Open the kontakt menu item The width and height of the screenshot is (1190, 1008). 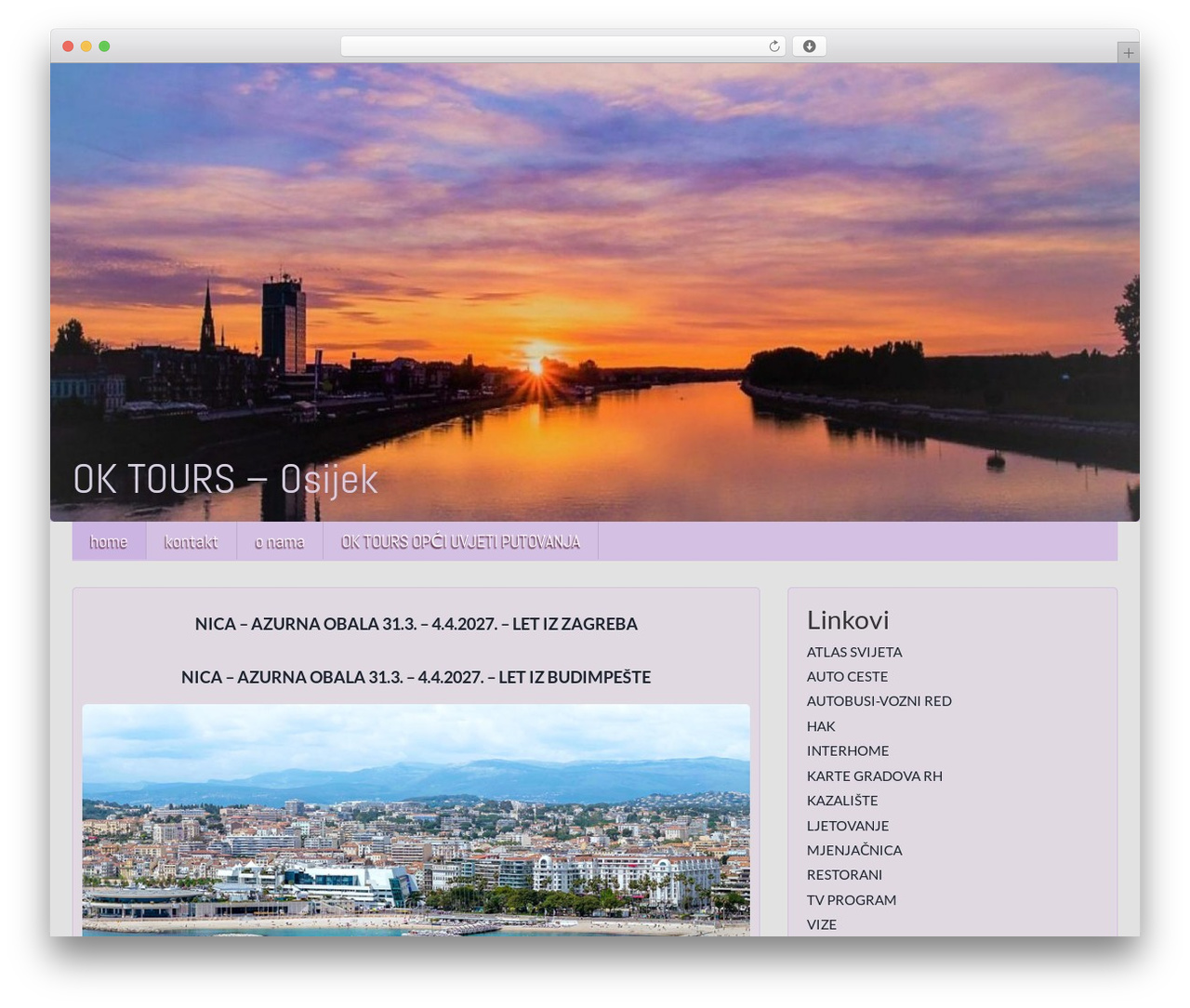tap(191, 542)
